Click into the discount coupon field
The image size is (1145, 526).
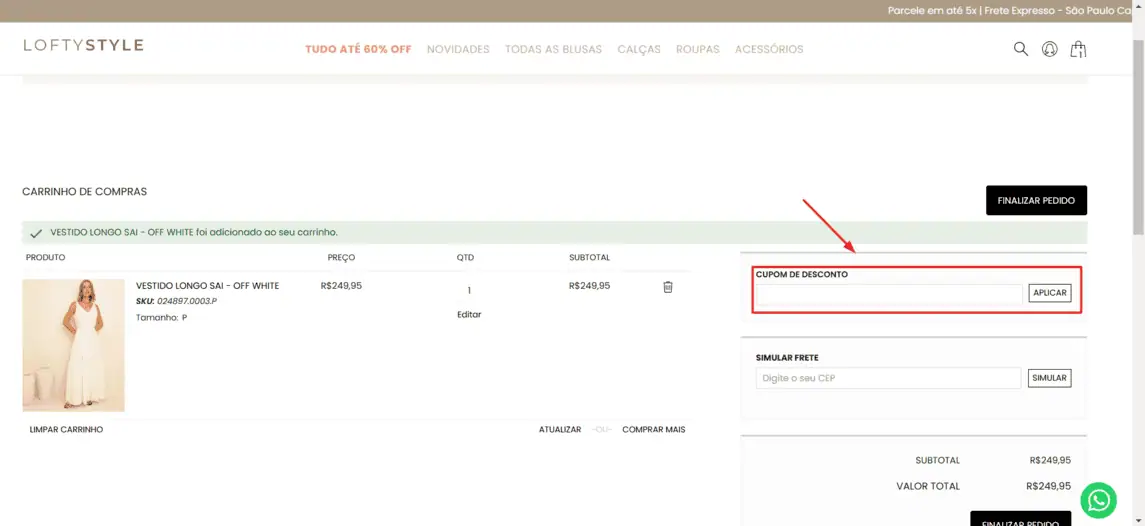tap(889, 294)
